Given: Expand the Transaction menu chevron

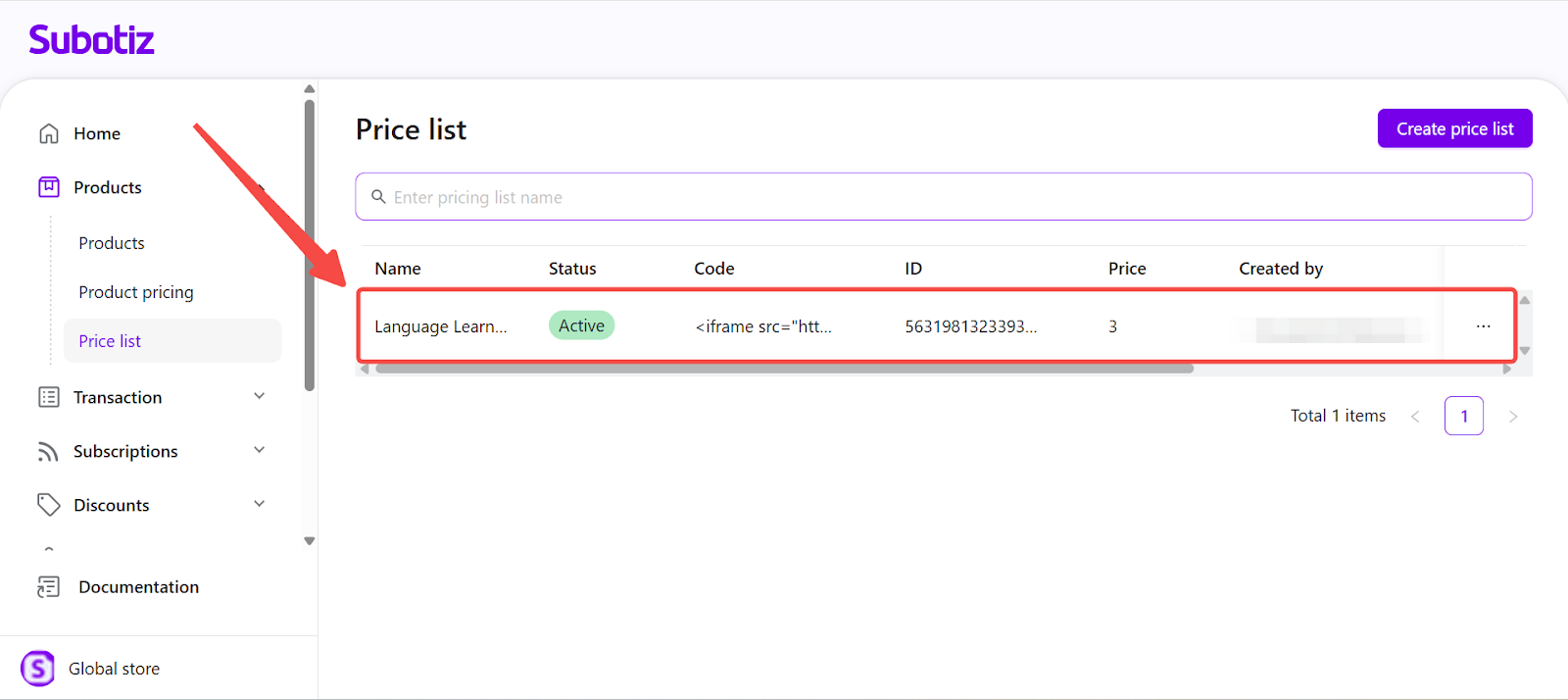Looking at the screenshot, I should point(260,396).
